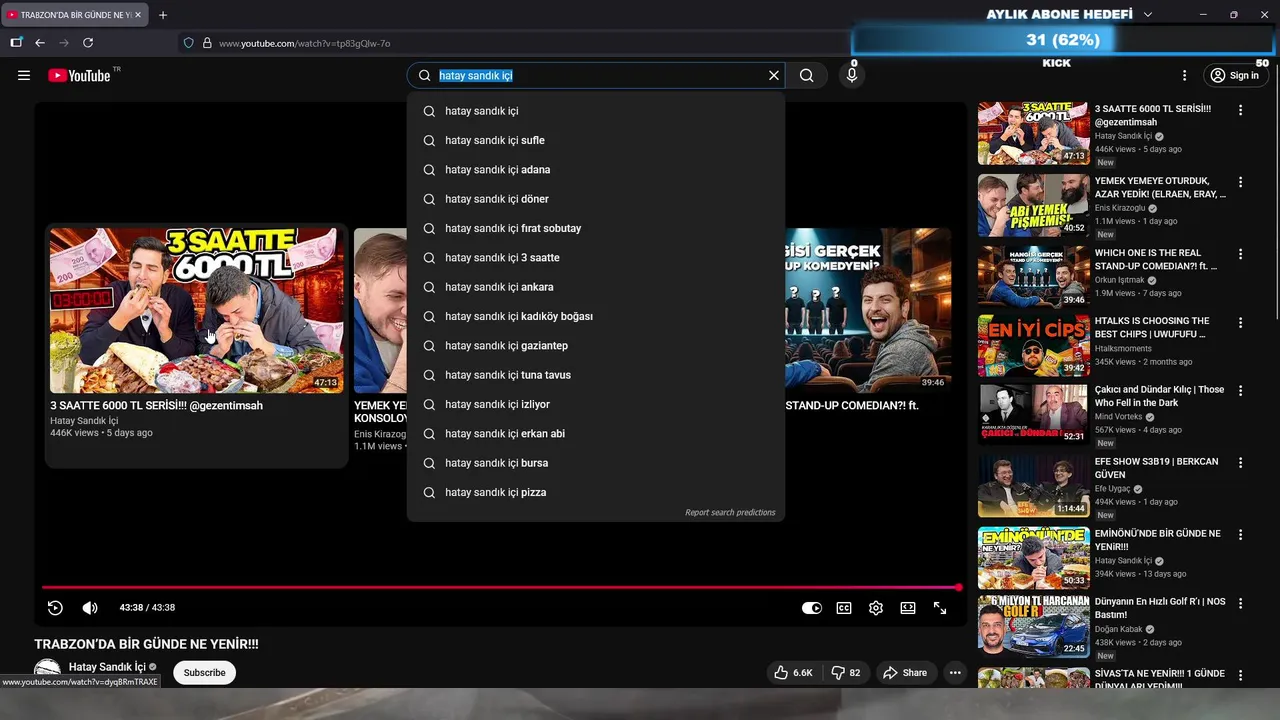Start voice search with the microphone
The height and width of the screenshot is (720, 1280).
(x=852, y=75)
